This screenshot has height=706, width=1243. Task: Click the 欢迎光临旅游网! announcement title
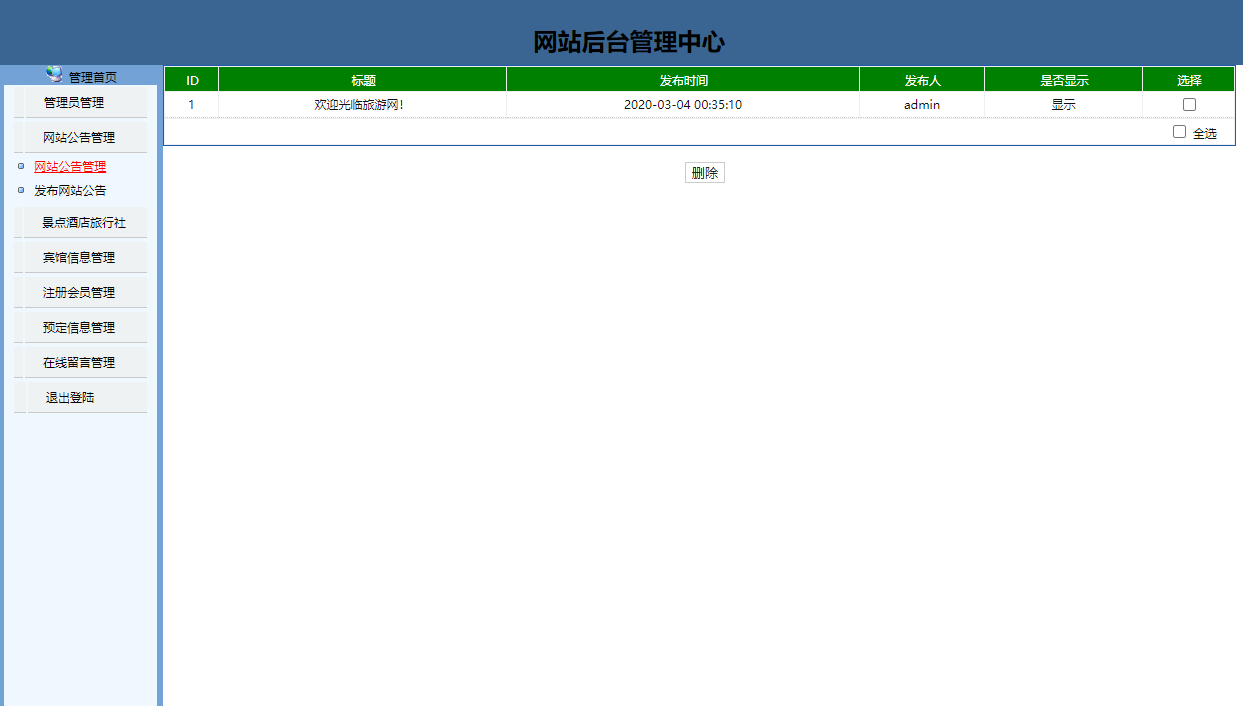pos(361,103)
